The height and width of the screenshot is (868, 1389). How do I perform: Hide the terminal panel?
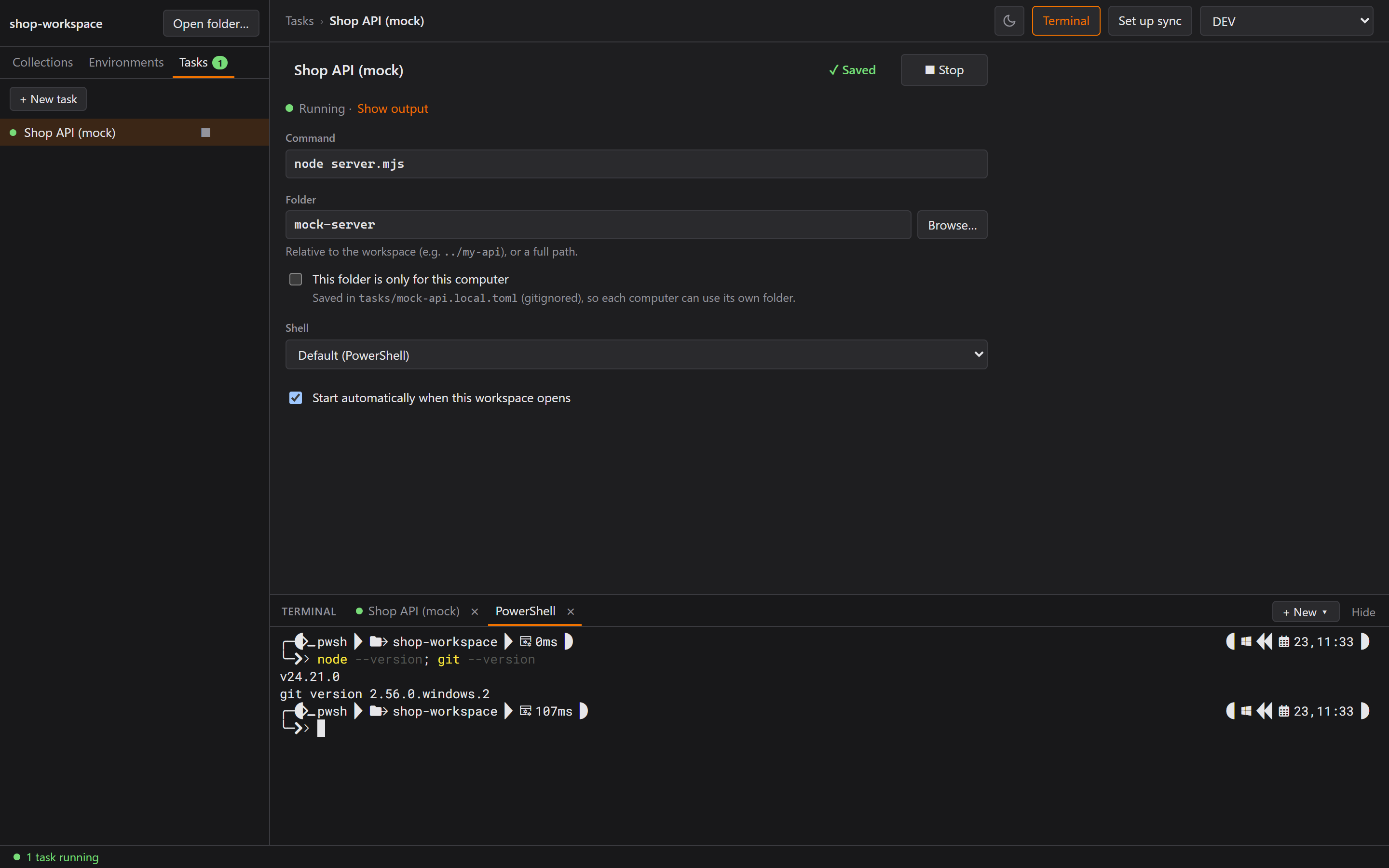1363,612
